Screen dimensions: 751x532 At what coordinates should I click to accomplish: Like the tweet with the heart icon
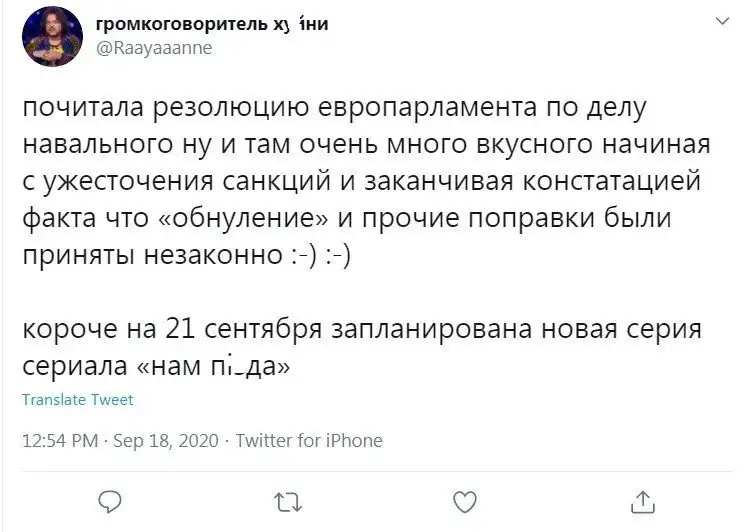[x=464, y=499]
